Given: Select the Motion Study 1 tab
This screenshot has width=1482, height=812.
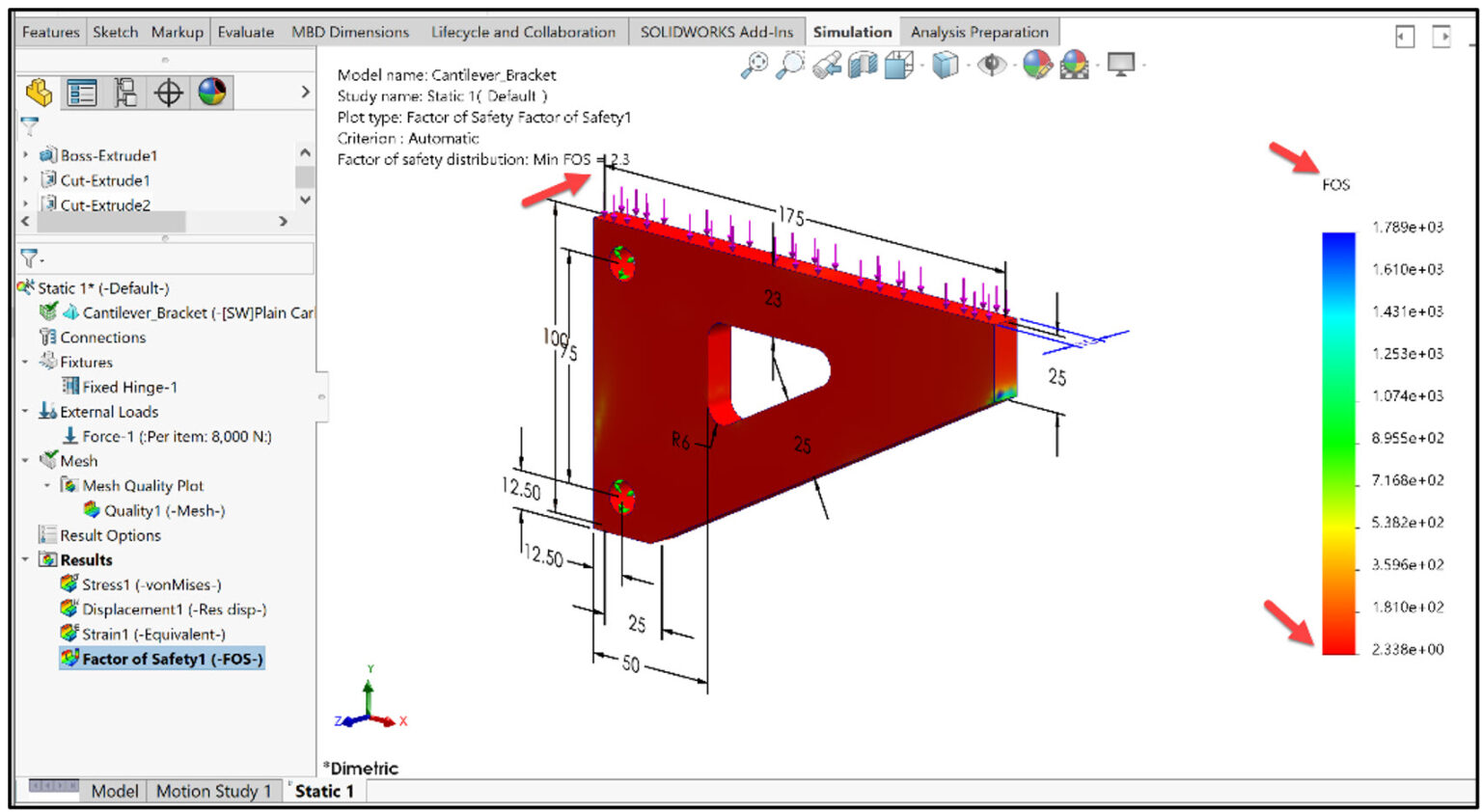Looking at the screenshot, I should coord(213,791).
